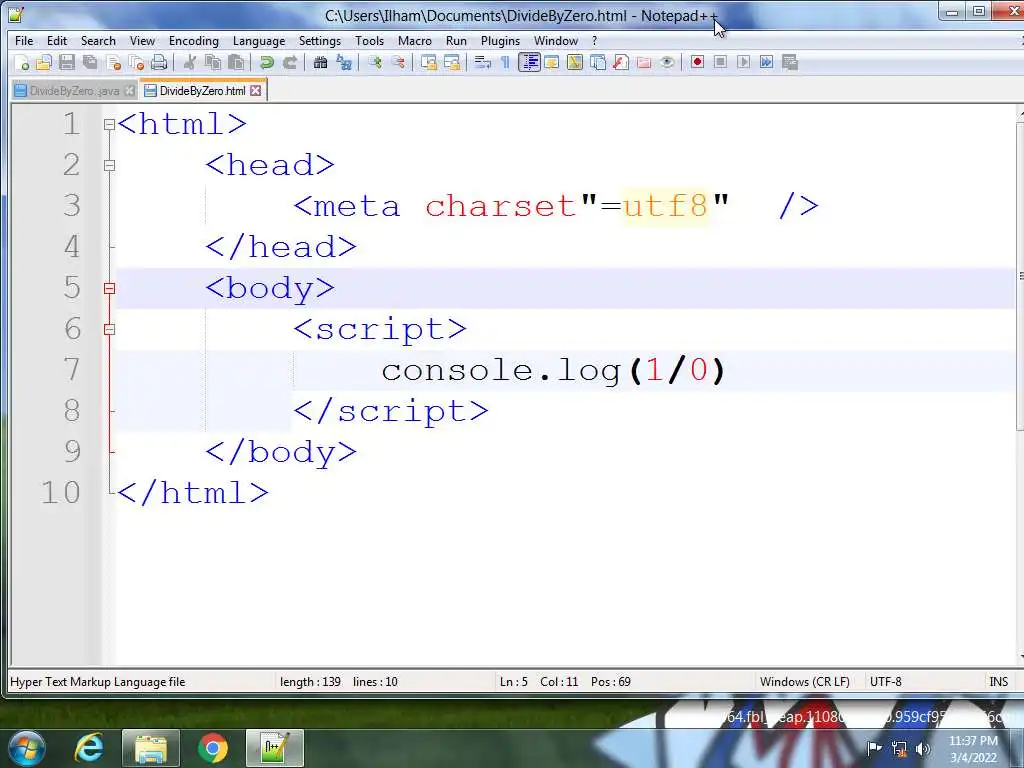This screenshot has height=768, width=1024.
Task: Open the Windows Start menu orb
Action: coord(27,748)
